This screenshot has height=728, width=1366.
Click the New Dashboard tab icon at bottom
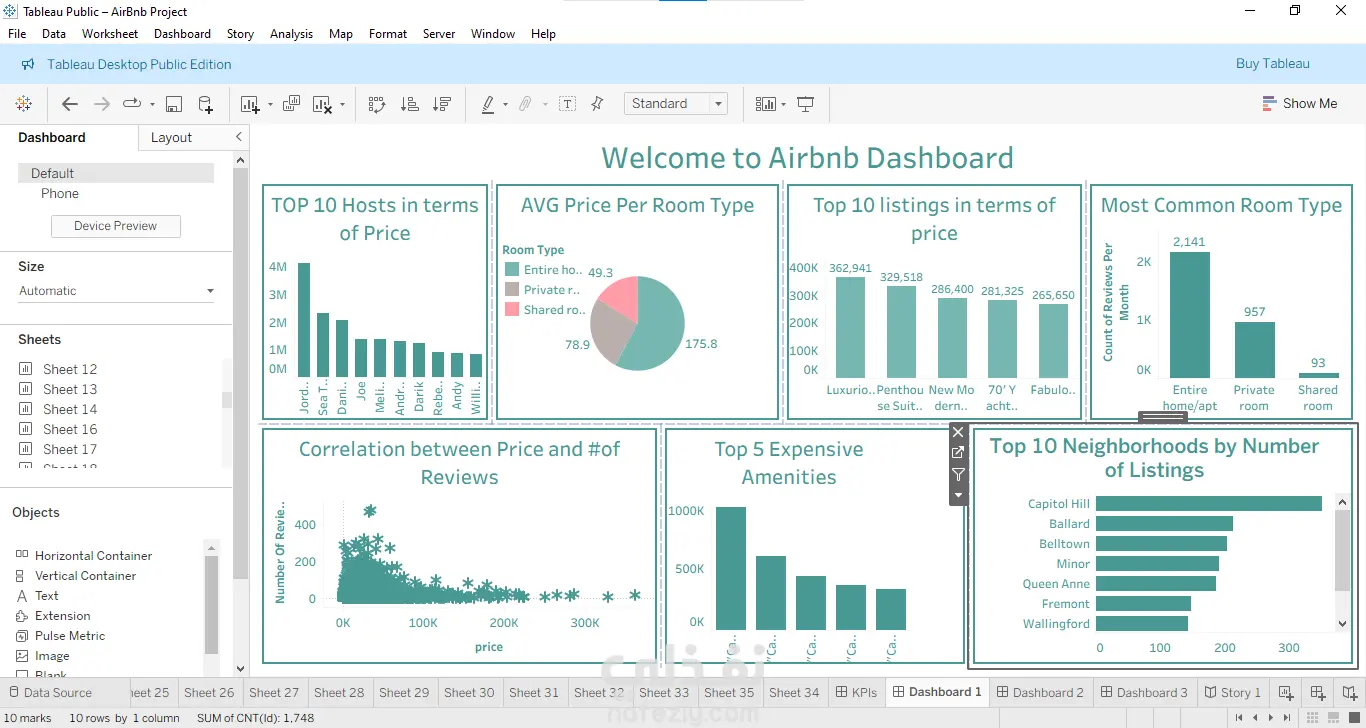pyautogui.click(x=1318, y=692)
